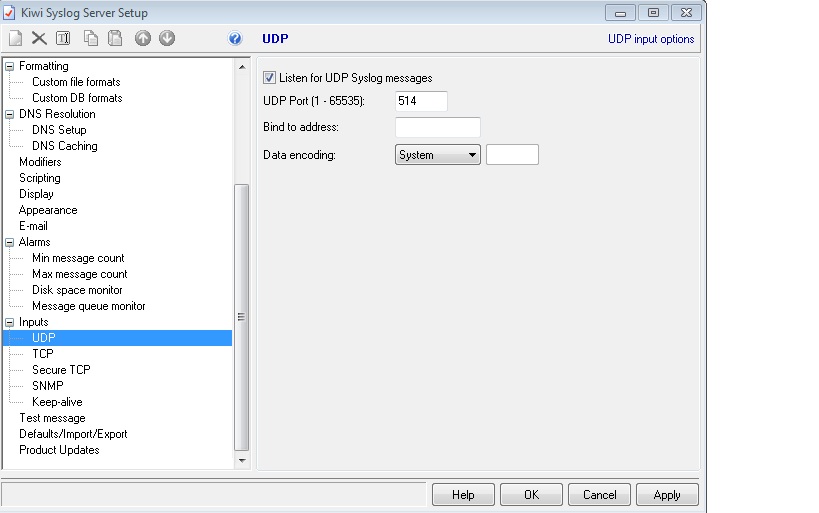The width and height of the screenshot is (819, 513).
Task: Select the Alarms tree label
Action: coord(34,242)
